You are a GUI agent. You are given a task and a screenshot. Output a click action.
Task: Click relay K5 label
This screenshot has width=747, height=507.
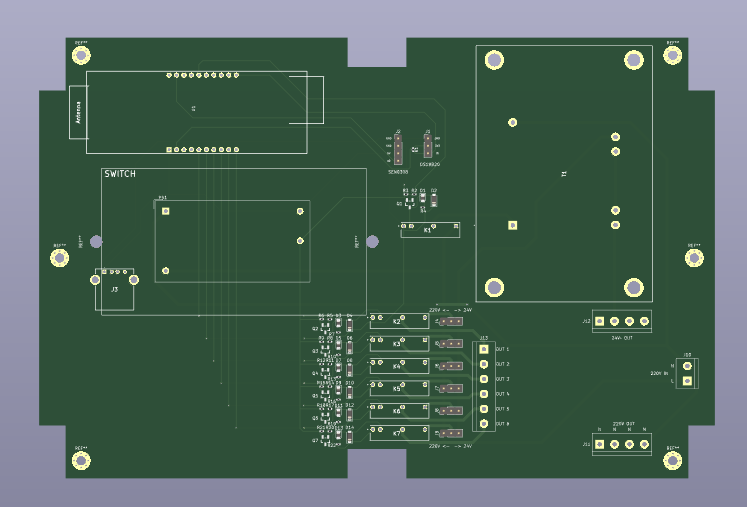click(397, 389)
